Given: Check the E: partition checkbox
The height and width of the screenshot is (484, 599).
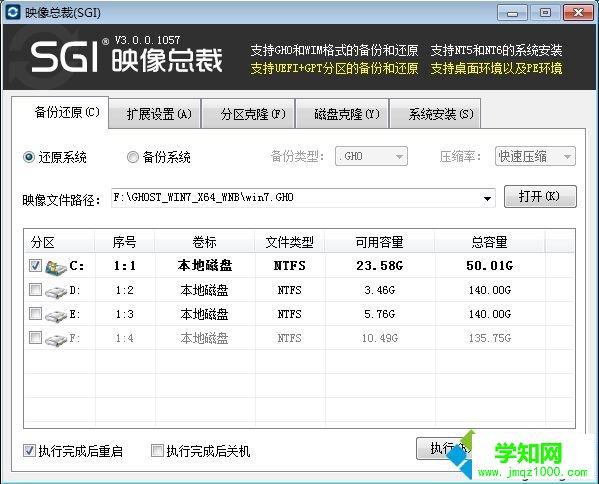Looking at the screenshot, I should 35,314.
